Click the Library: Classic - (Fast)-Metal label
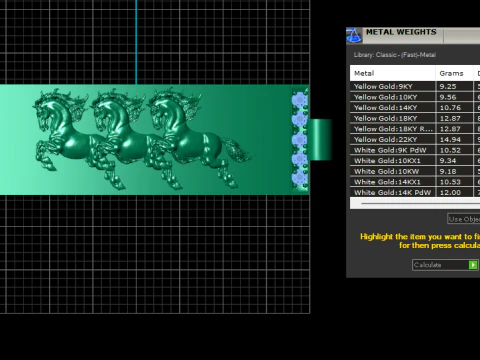Image resolution: width=480 pixels, height=360 pixels. pyautogui.click(x=395, y=55)
